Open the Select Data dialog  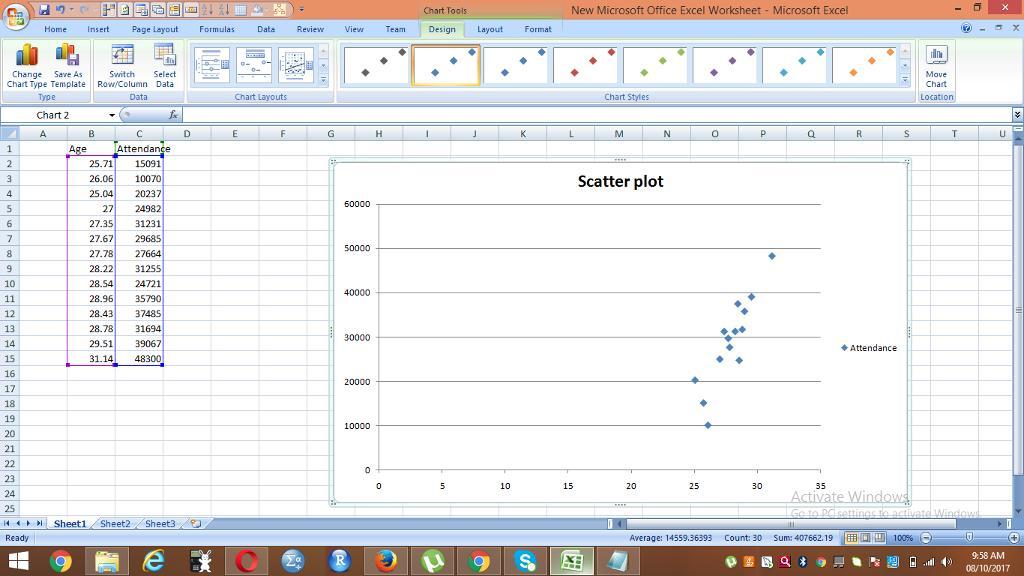[165, 65]
